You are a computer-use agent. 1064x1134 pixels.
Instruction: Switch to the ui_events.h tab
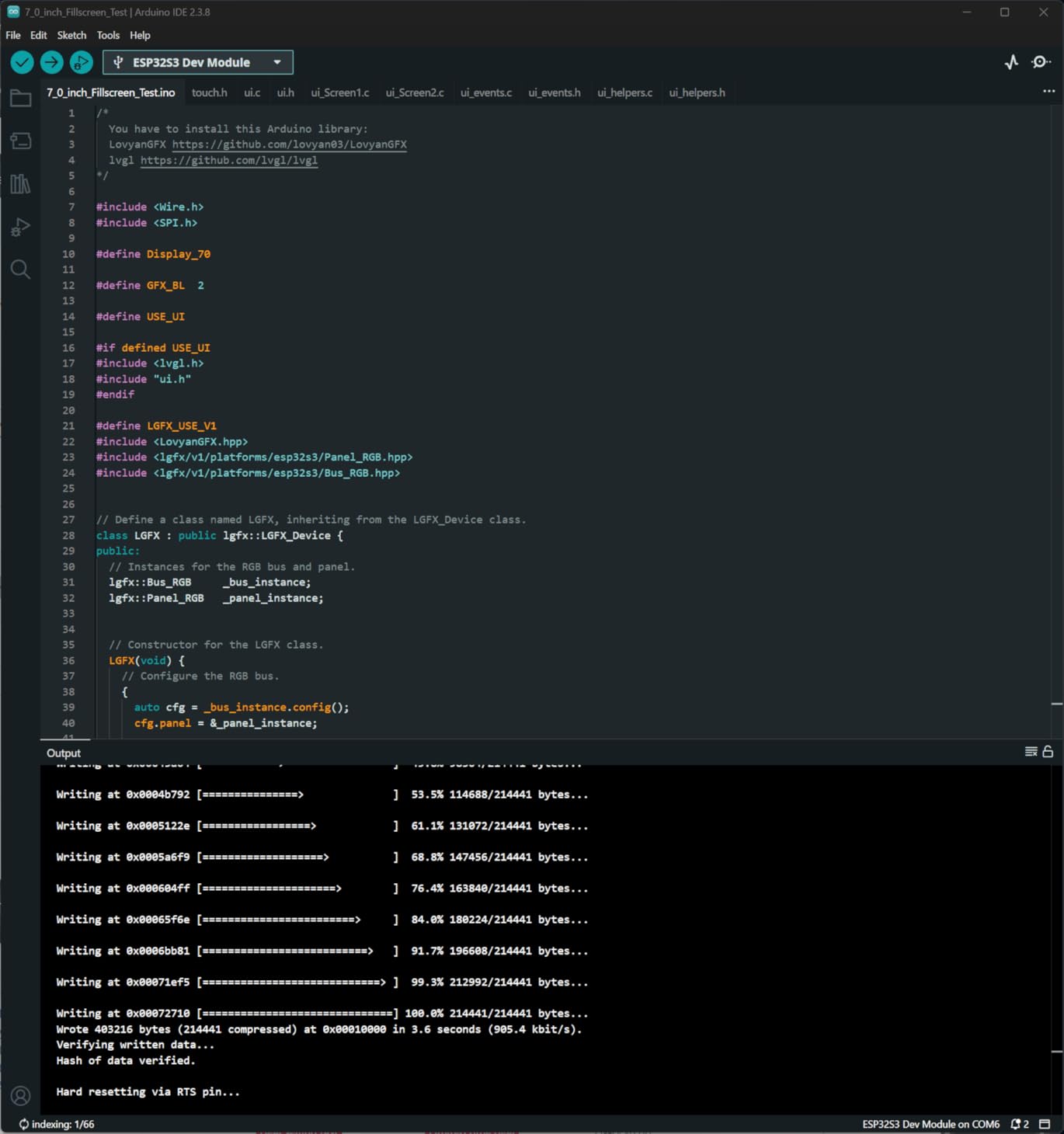(x=555, y=92)
